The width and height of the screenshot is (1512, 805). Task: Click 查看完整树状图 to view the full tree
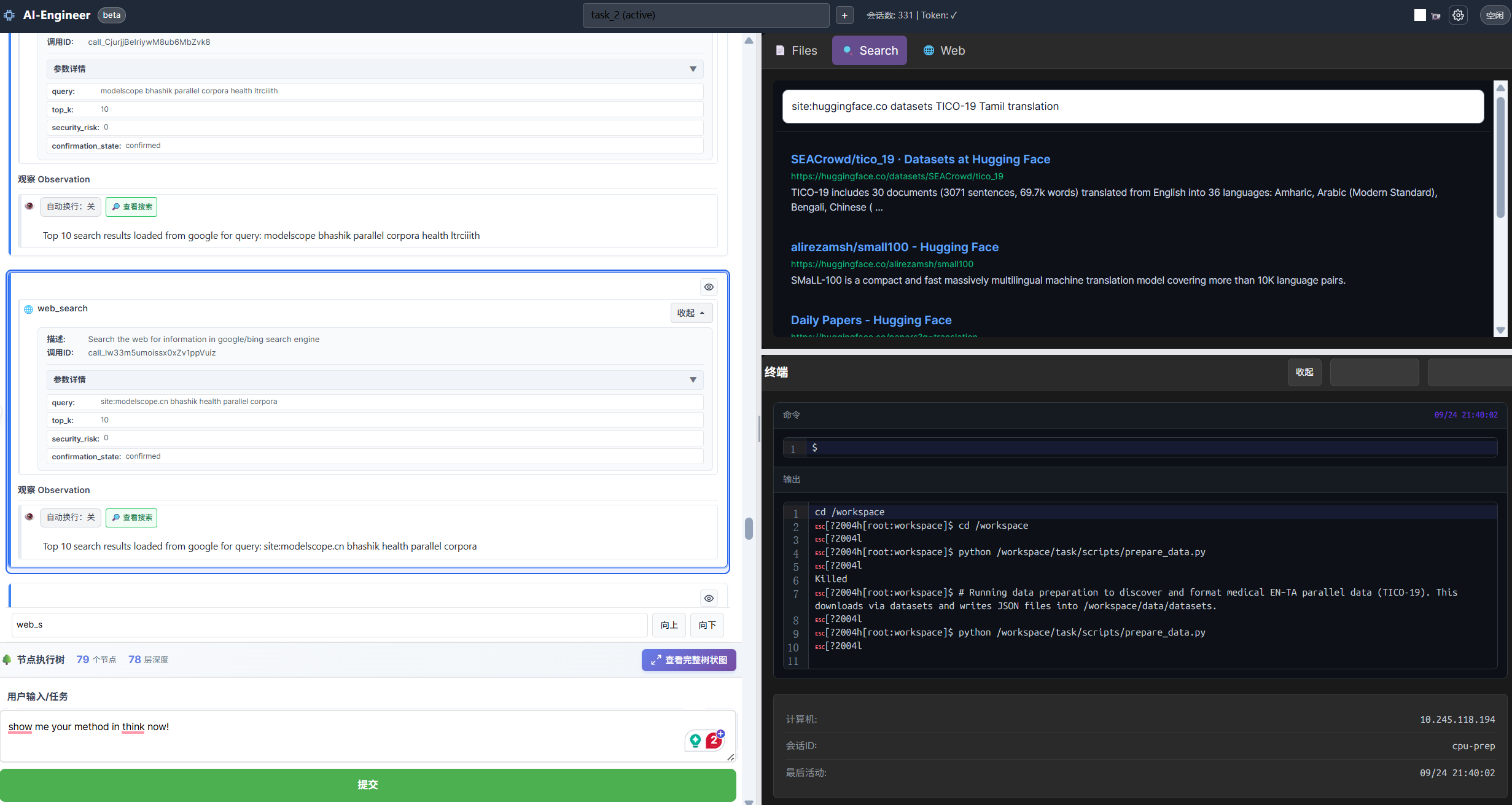coord(688,660)
